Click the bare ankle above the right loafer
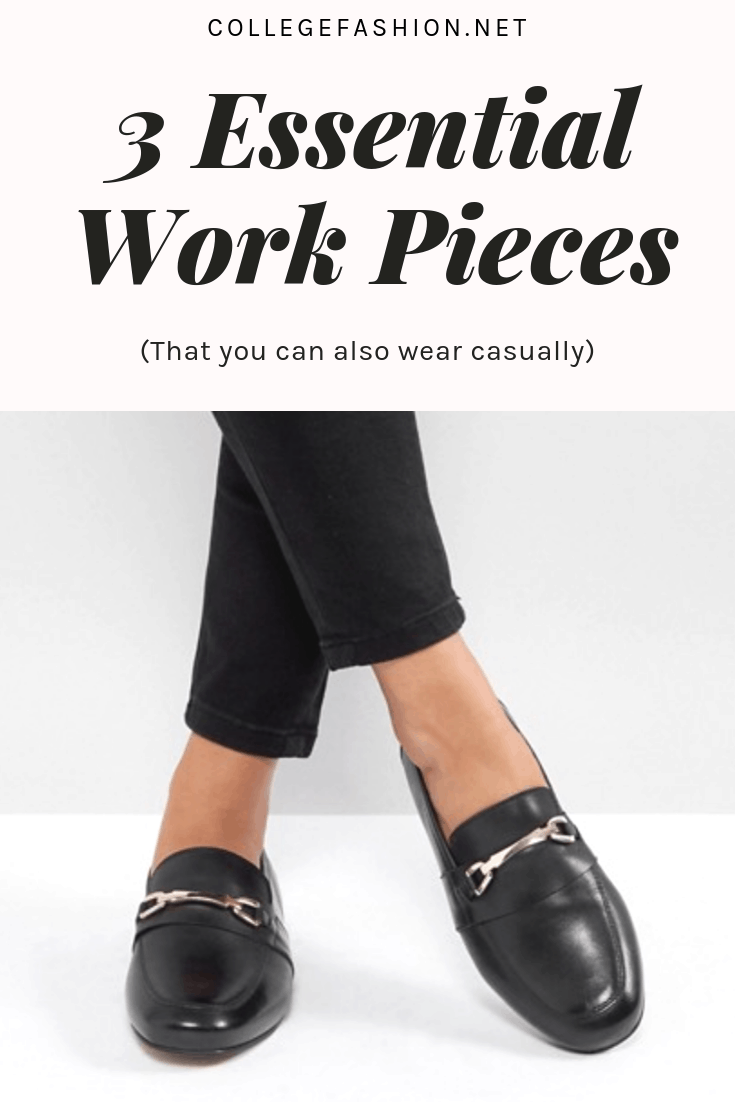The height and width of the screenshot is (1102, 735). 429,710
